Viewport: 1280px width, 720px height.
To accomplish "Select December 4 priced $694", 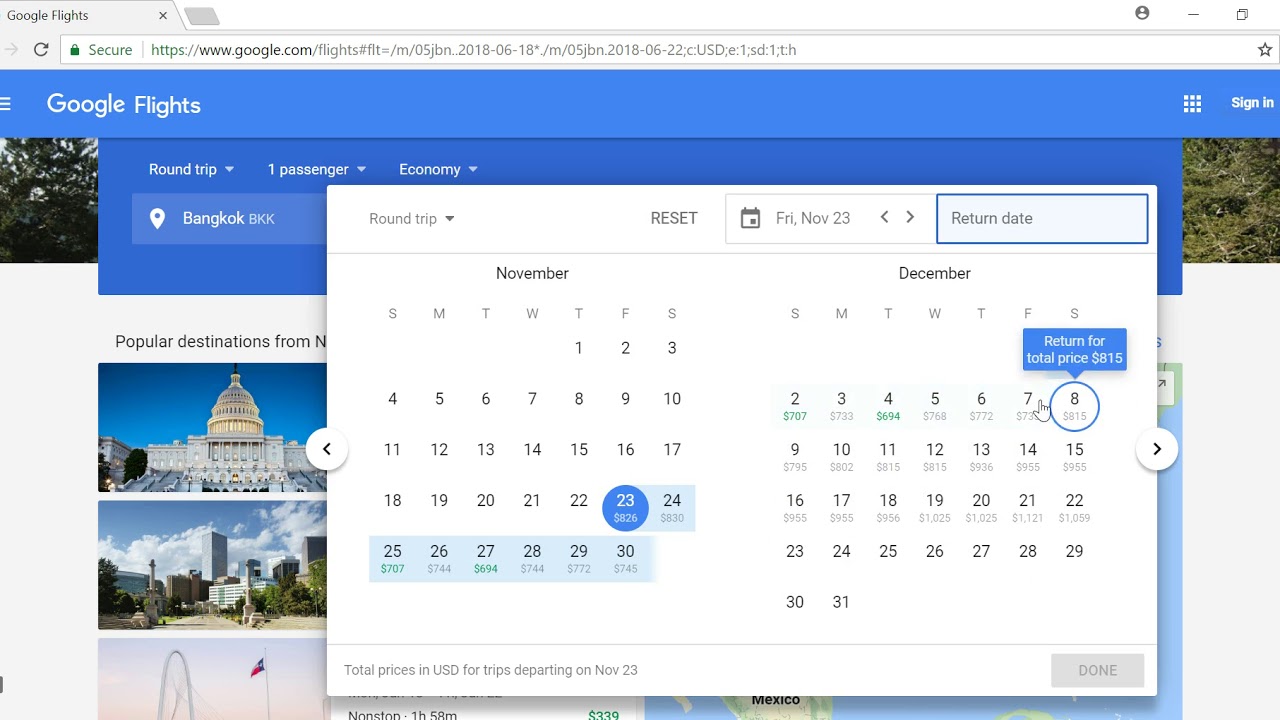I will 888,405.
